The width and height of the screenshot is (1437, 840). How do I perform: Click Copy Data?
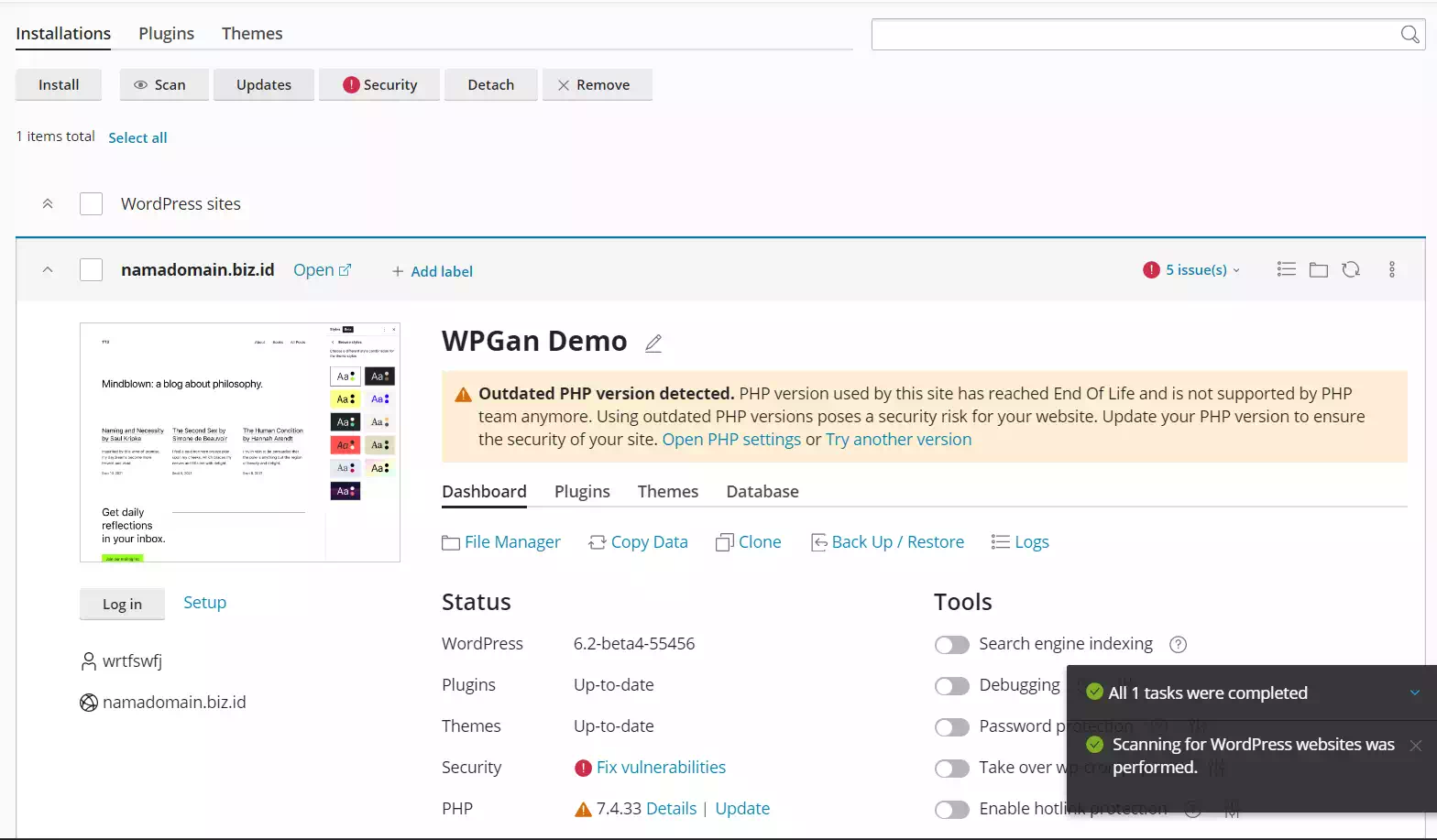tap(638, 542)
